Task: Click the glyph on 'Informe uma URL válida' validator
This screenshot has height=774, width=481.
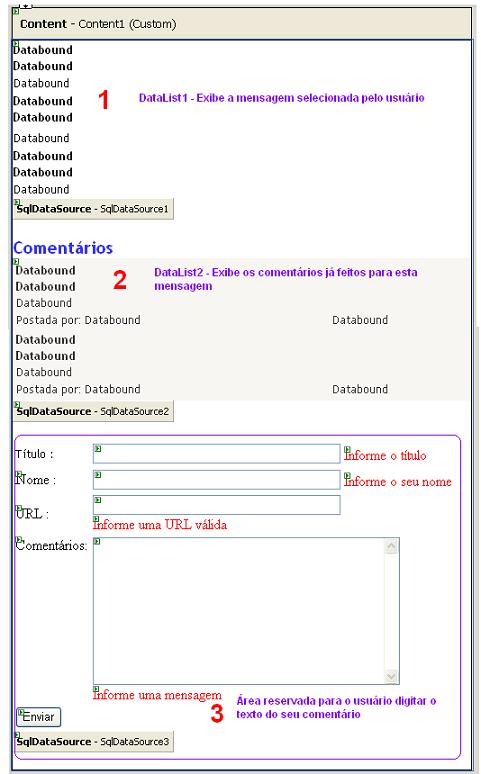Action: (96, 519)
